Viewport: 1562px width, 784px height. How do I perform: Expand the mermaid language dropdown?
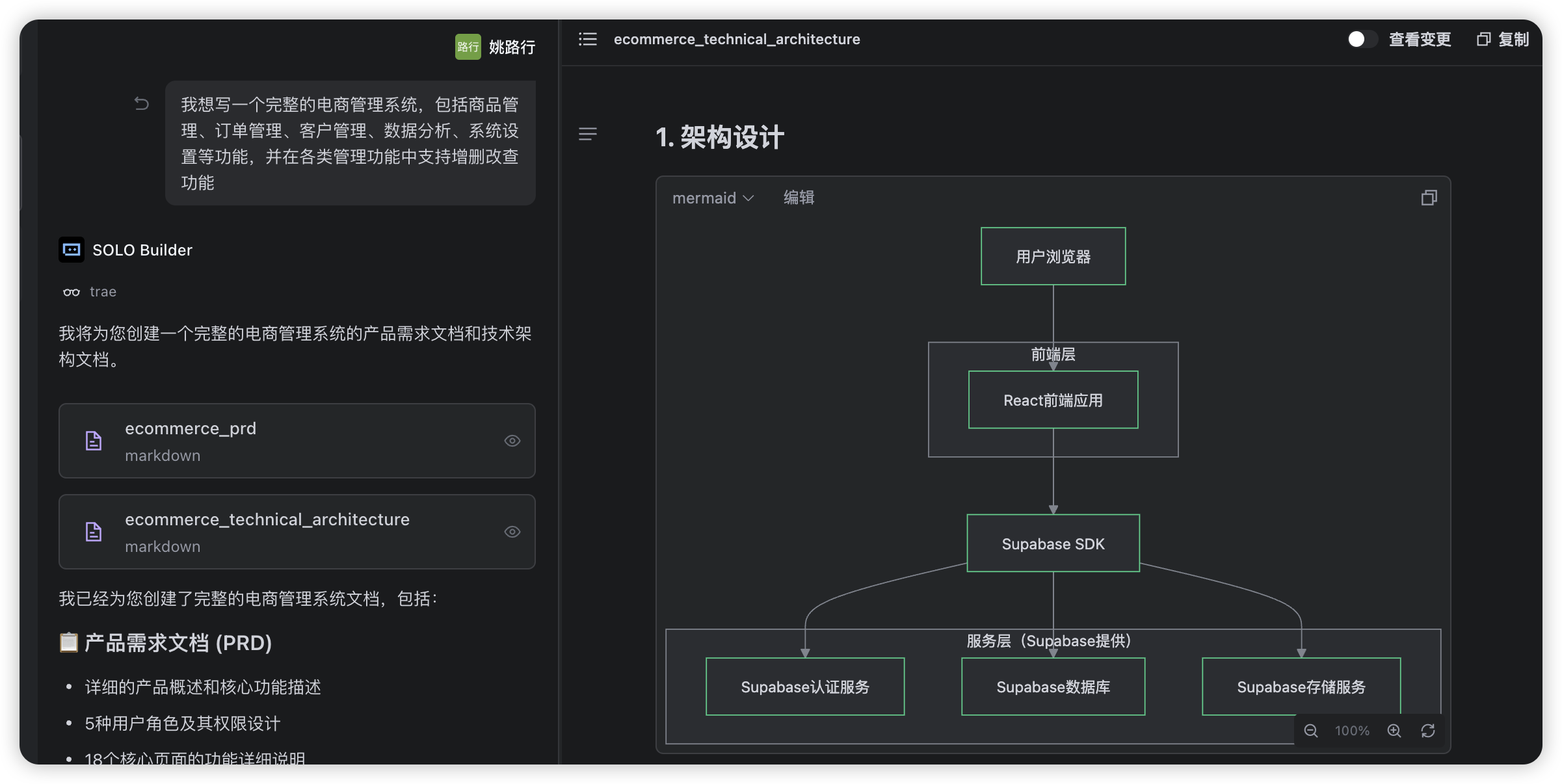pos(713,198)
